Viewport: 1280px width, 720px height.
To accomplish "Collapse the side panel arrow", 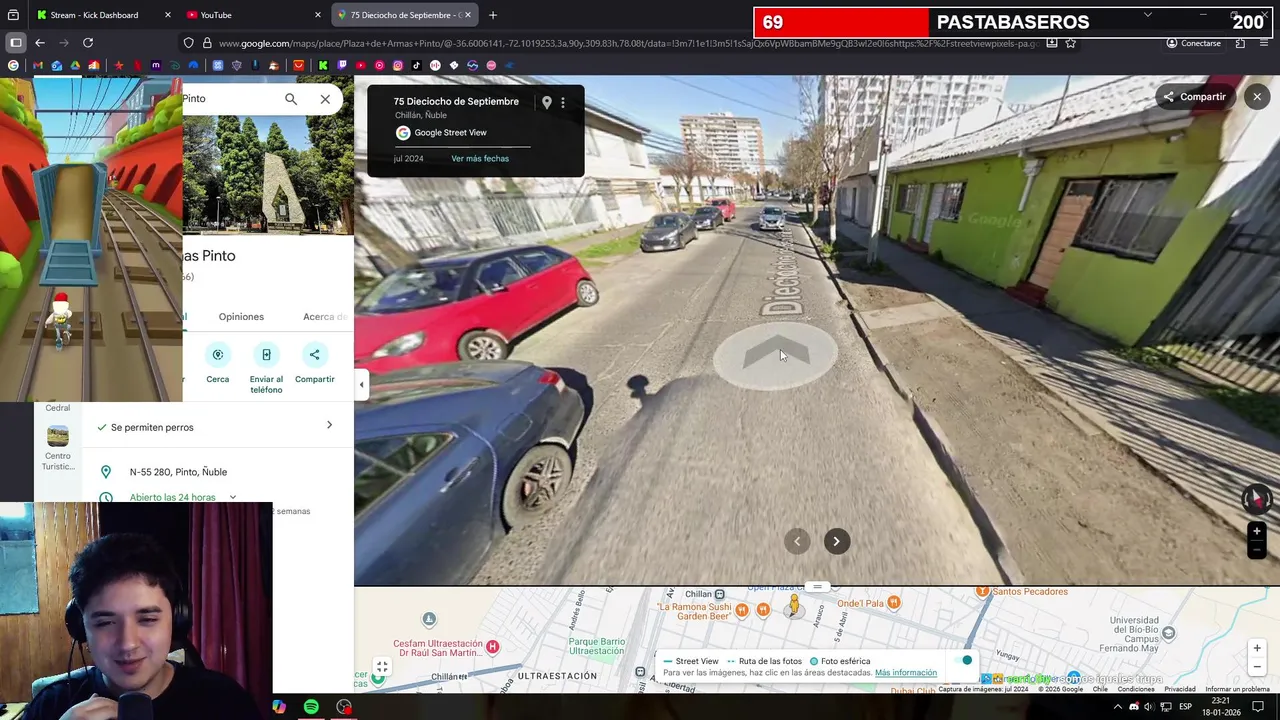I will point(361,385).
